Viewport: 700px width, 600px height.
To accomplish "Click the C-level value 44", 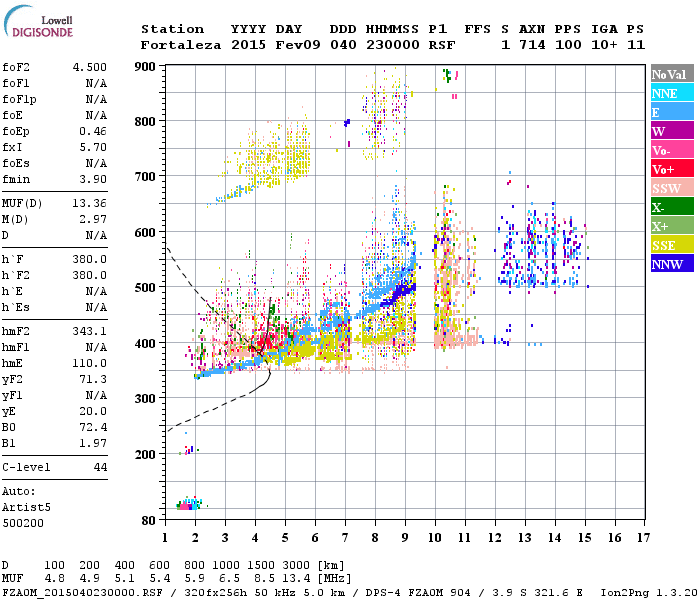I will tap(100, 467).
